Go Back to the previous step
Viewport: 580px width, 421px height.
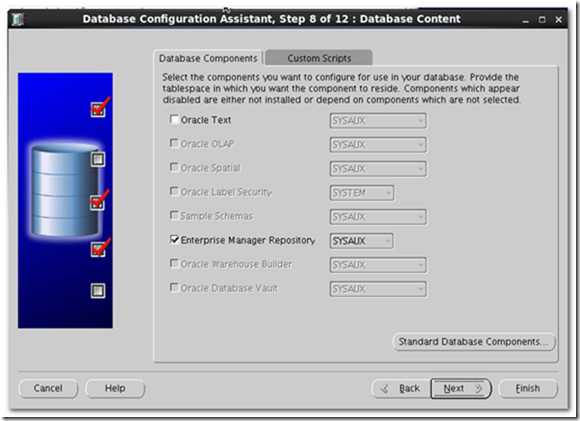point(401,388)
